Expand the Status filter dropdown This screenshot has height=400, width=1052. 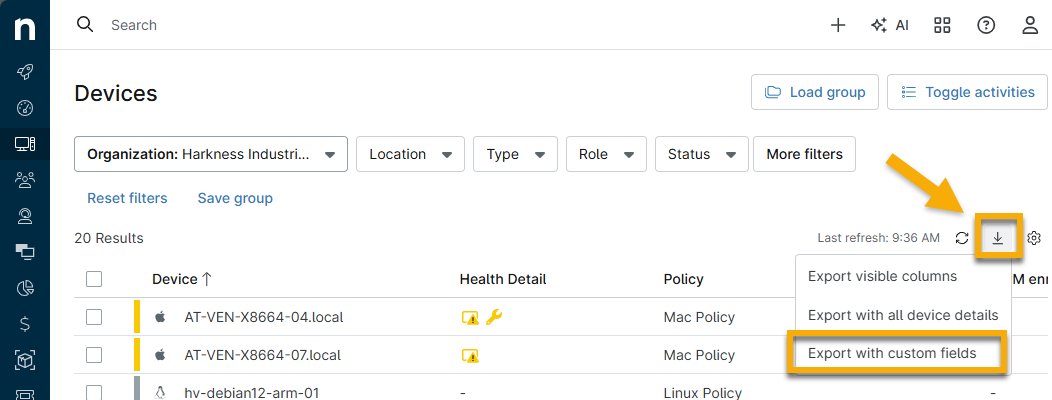pyautogui.click(x=701, y=154)
